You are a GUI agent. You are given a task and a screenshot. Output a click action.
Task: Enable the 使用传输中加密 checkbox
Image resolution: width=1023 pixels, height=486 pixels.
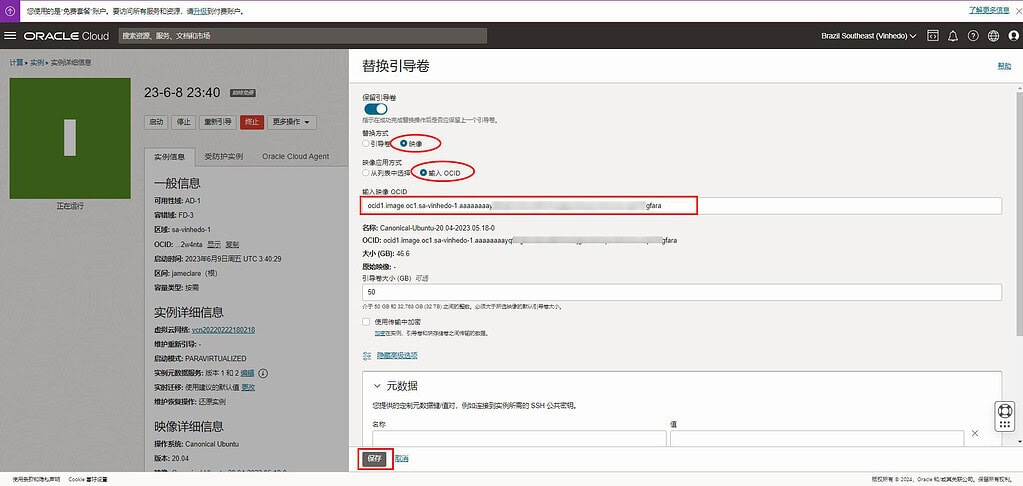click(367, 322)
